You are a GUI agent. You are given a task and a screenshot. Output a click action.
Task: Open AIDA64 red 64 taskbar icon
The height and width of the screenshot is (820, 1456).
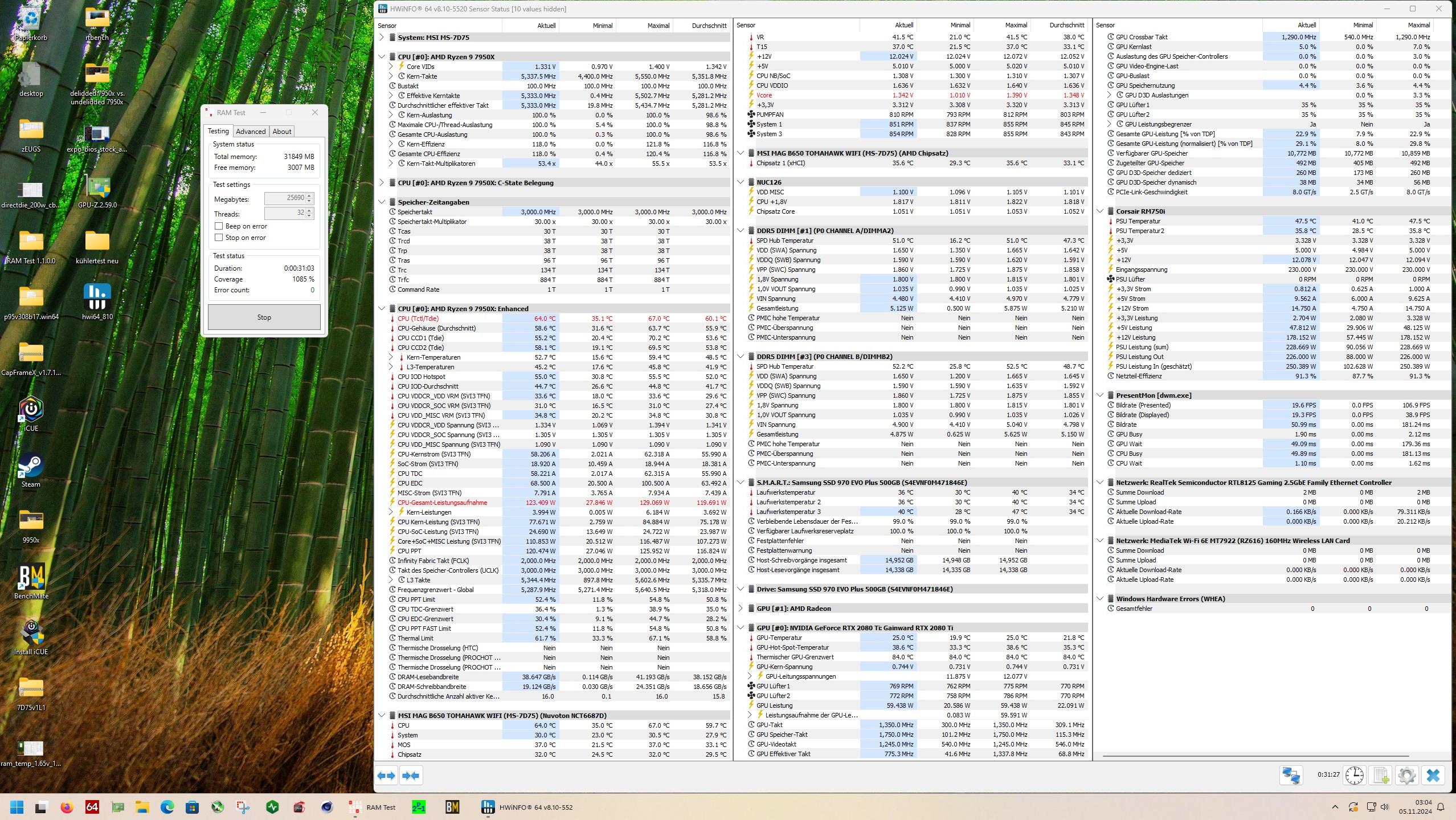92,807
